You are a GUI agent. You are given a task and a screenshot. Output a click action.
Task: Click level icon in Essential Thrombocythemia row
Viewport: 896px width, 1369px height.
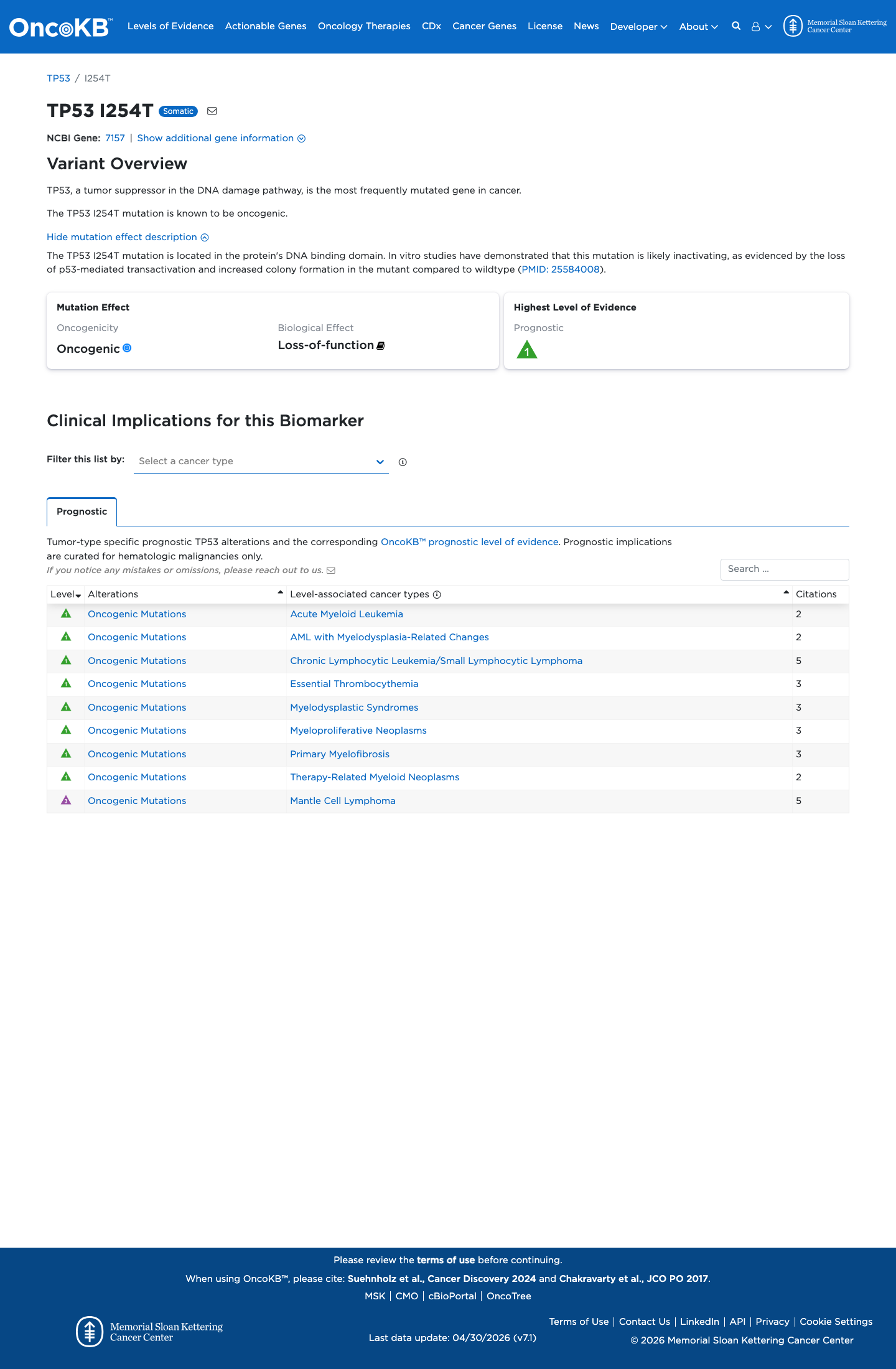pyautogui.click(x=66, y=683)
